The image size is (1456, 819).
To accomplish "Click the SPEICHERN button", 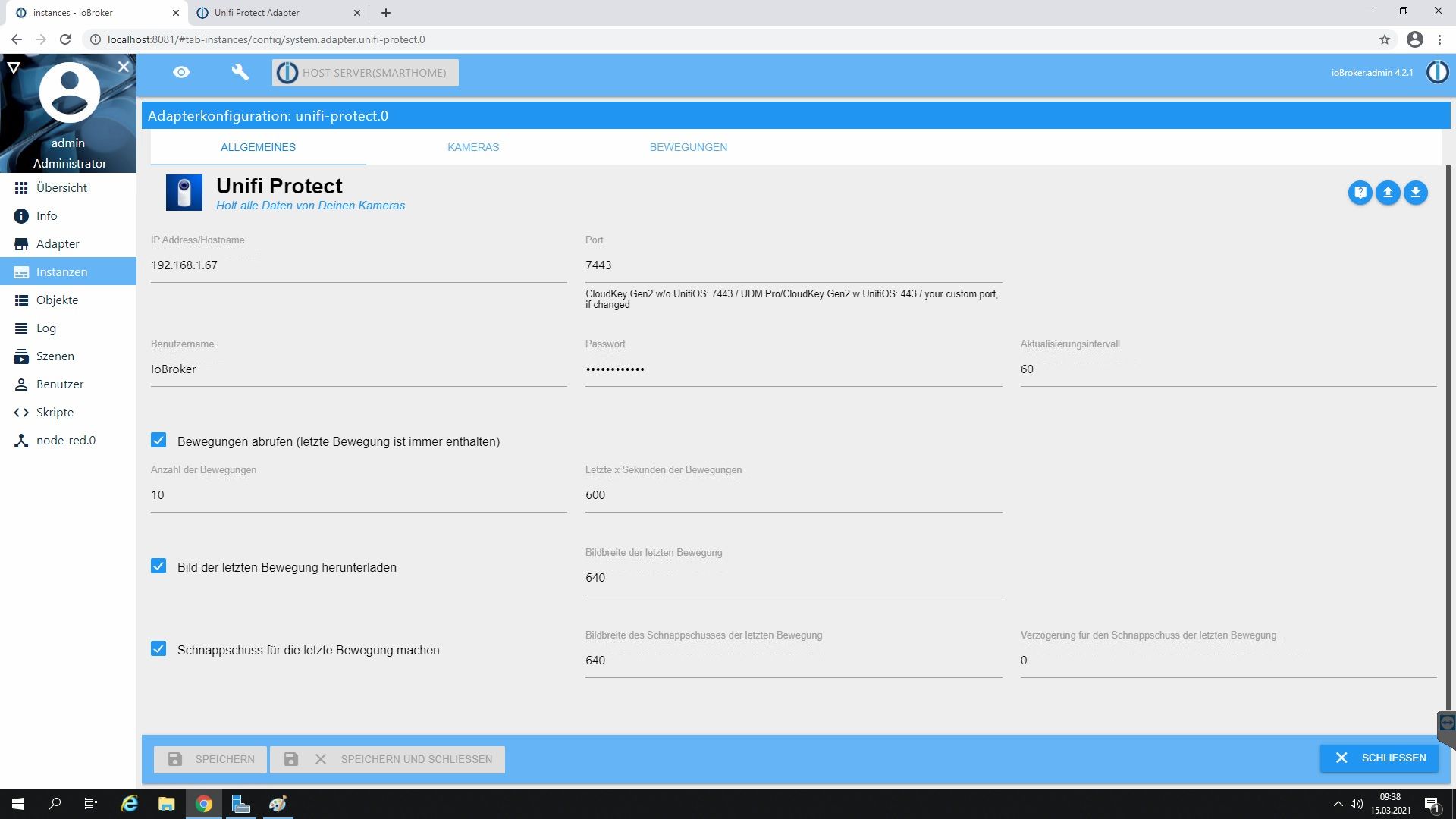I will pyautogui.click(x=210, y=759).
